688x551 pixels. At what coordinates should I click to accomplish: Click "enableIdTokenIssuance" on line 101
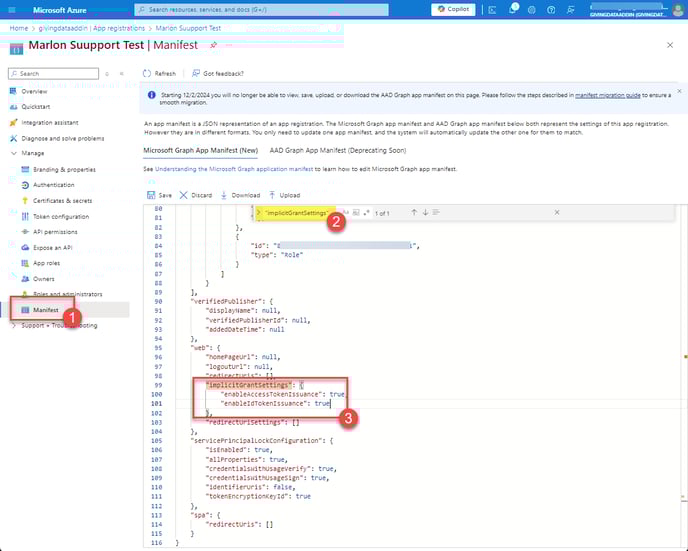point(265,404)
